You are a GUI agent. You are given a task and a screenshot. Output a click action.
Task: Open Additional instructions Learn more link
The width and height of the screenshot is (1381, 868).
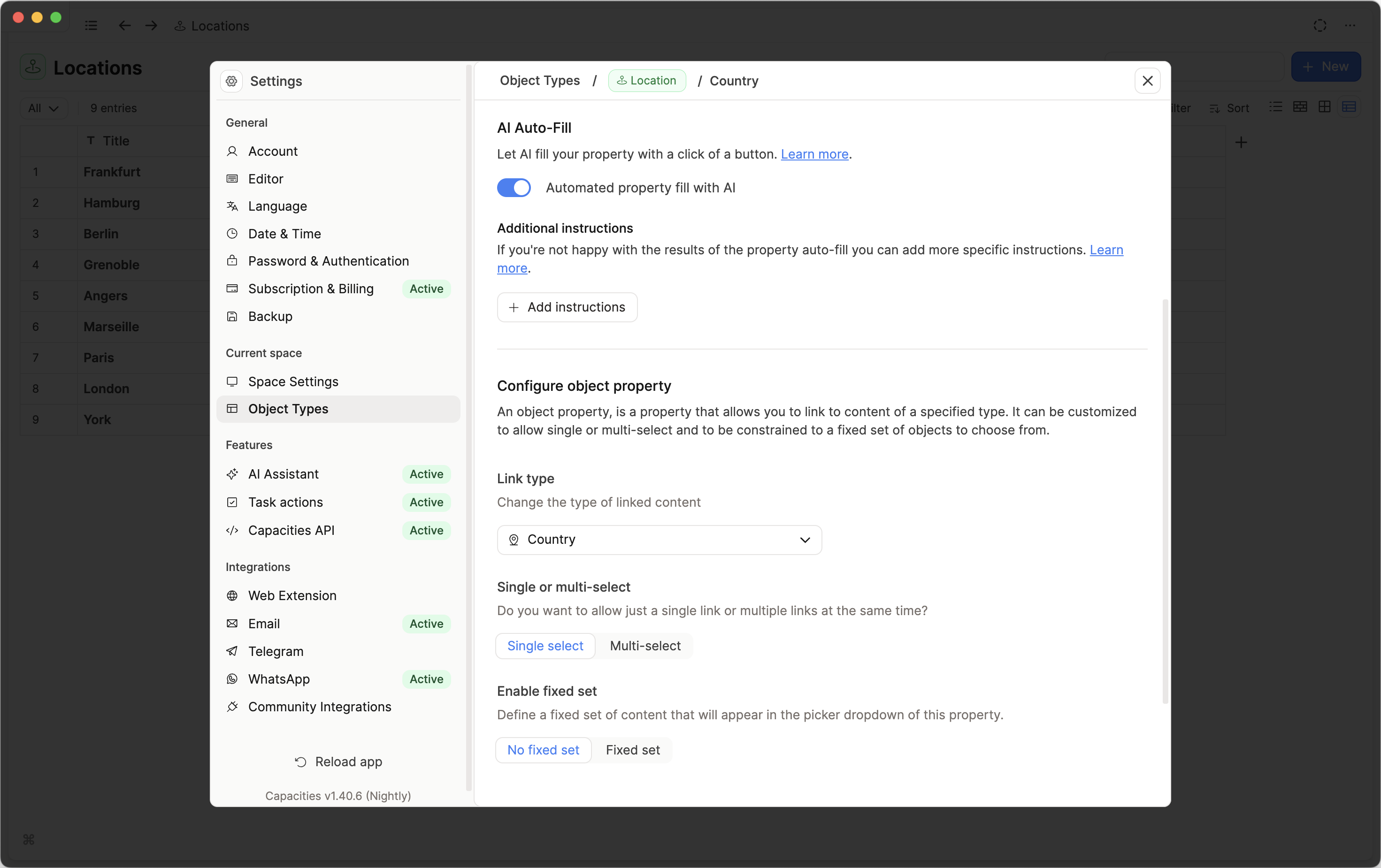click(x=1106, y=250)
